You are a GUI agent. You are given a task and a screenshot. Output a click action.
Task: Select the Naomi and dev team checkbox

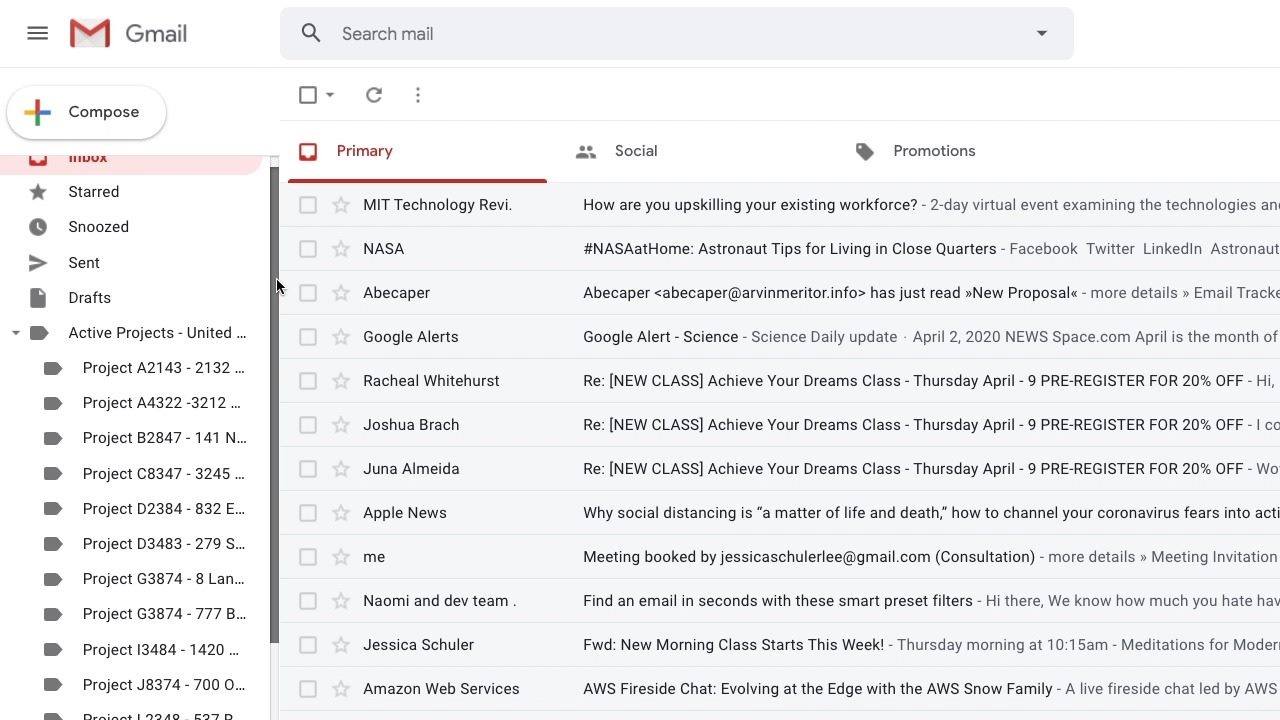[x=308, y=601]
